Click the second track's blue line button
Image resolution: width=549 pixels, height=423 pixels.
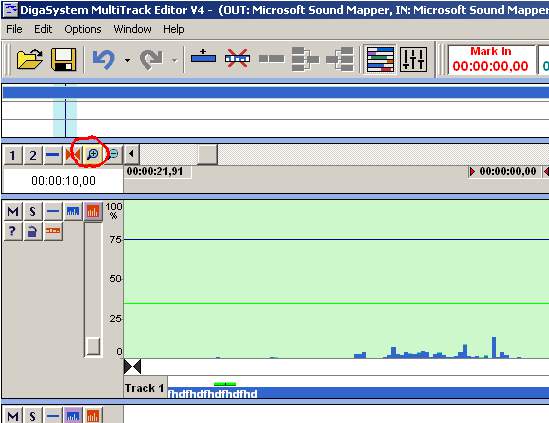tap(53, 415)
